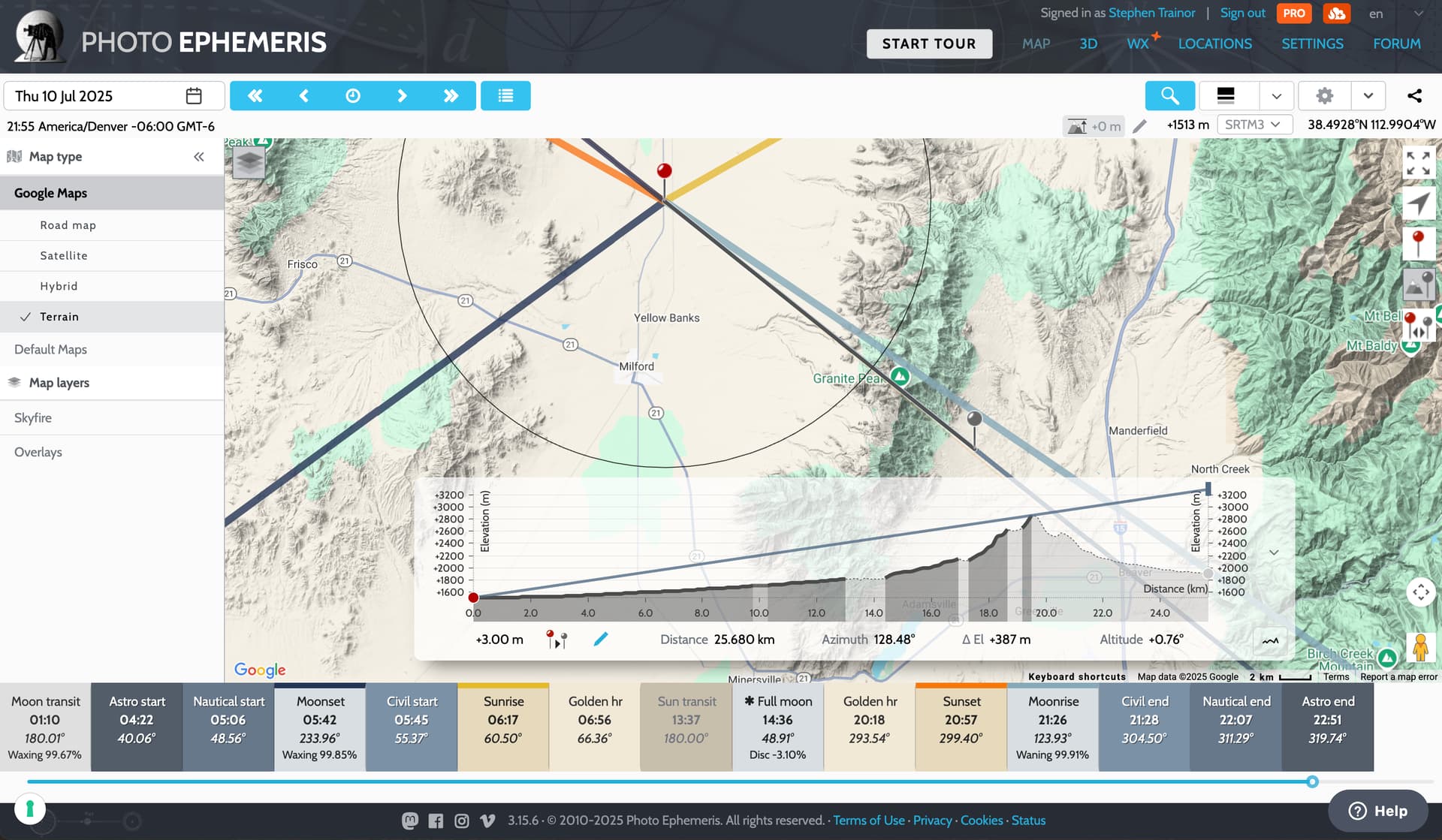Reset to current time with clock icon
Viewport: 1442px width, 840px height.
(353, 95)
